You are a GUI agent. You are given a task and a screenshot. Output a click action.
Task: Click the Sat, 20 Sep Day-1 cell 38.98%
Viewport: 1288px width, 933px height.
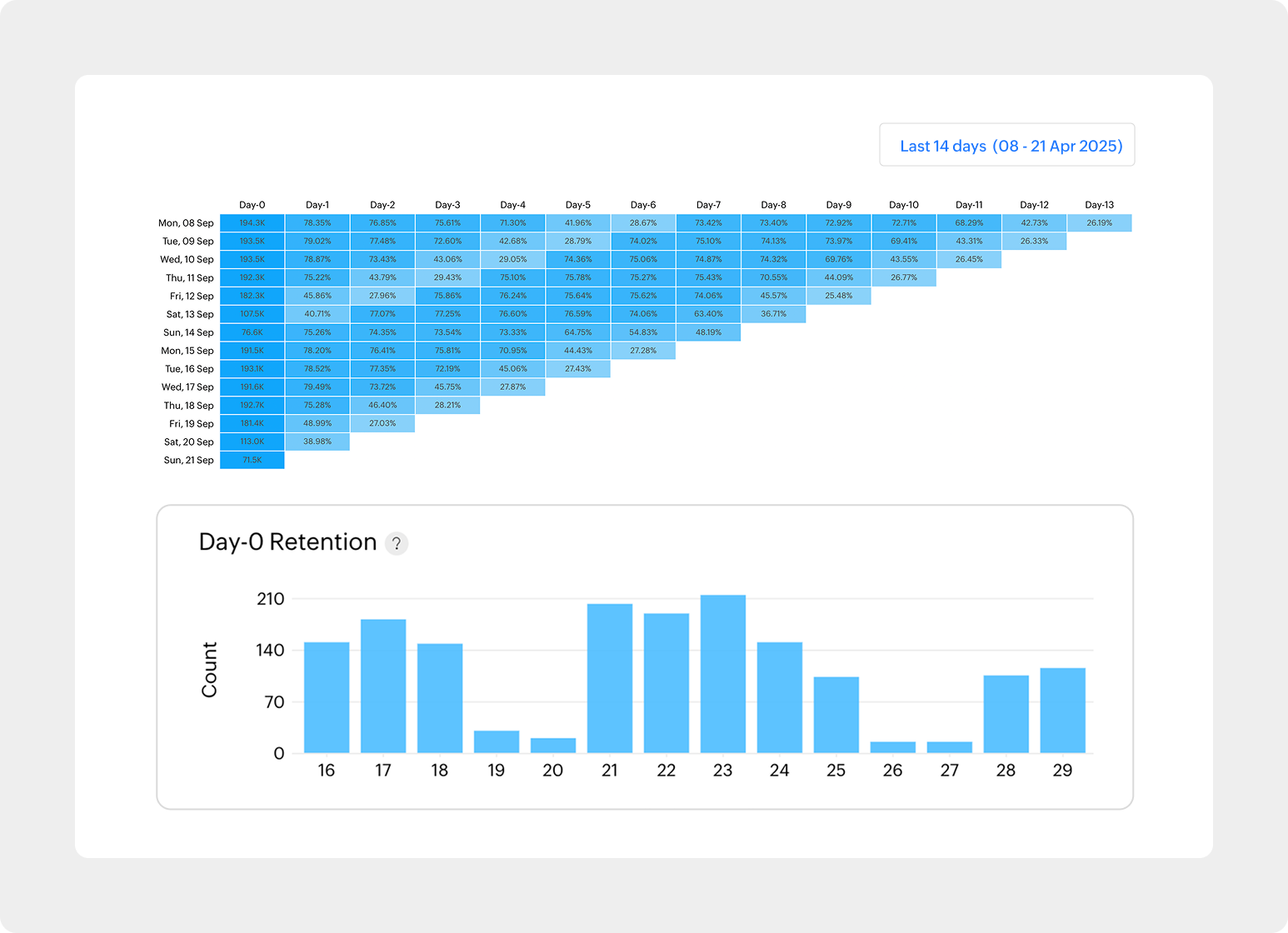(x=317, y=442)
